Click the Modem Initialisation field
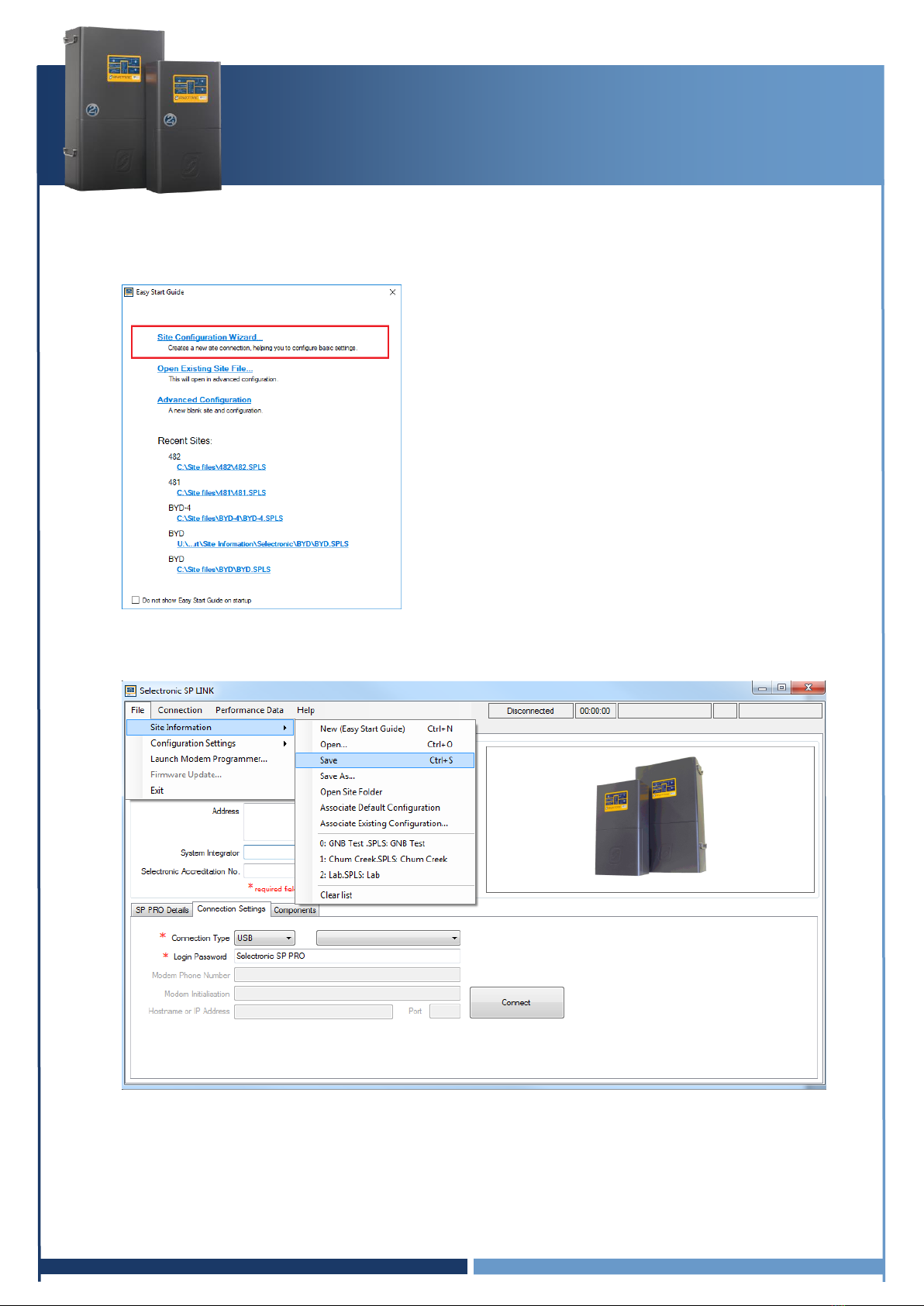This screenshot has width=924, height=1306. pyautogui.click(x=347, y=994)
